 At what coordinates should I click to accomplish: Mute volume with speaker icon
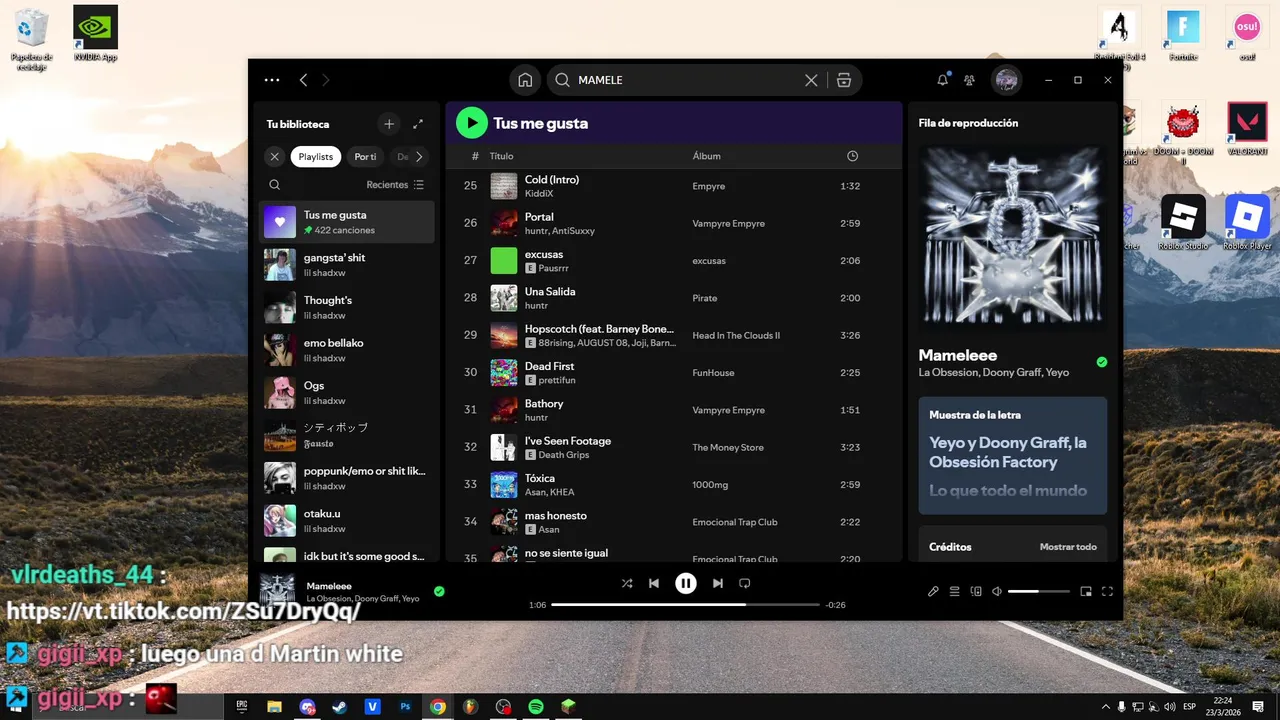[x=997, y=591]
